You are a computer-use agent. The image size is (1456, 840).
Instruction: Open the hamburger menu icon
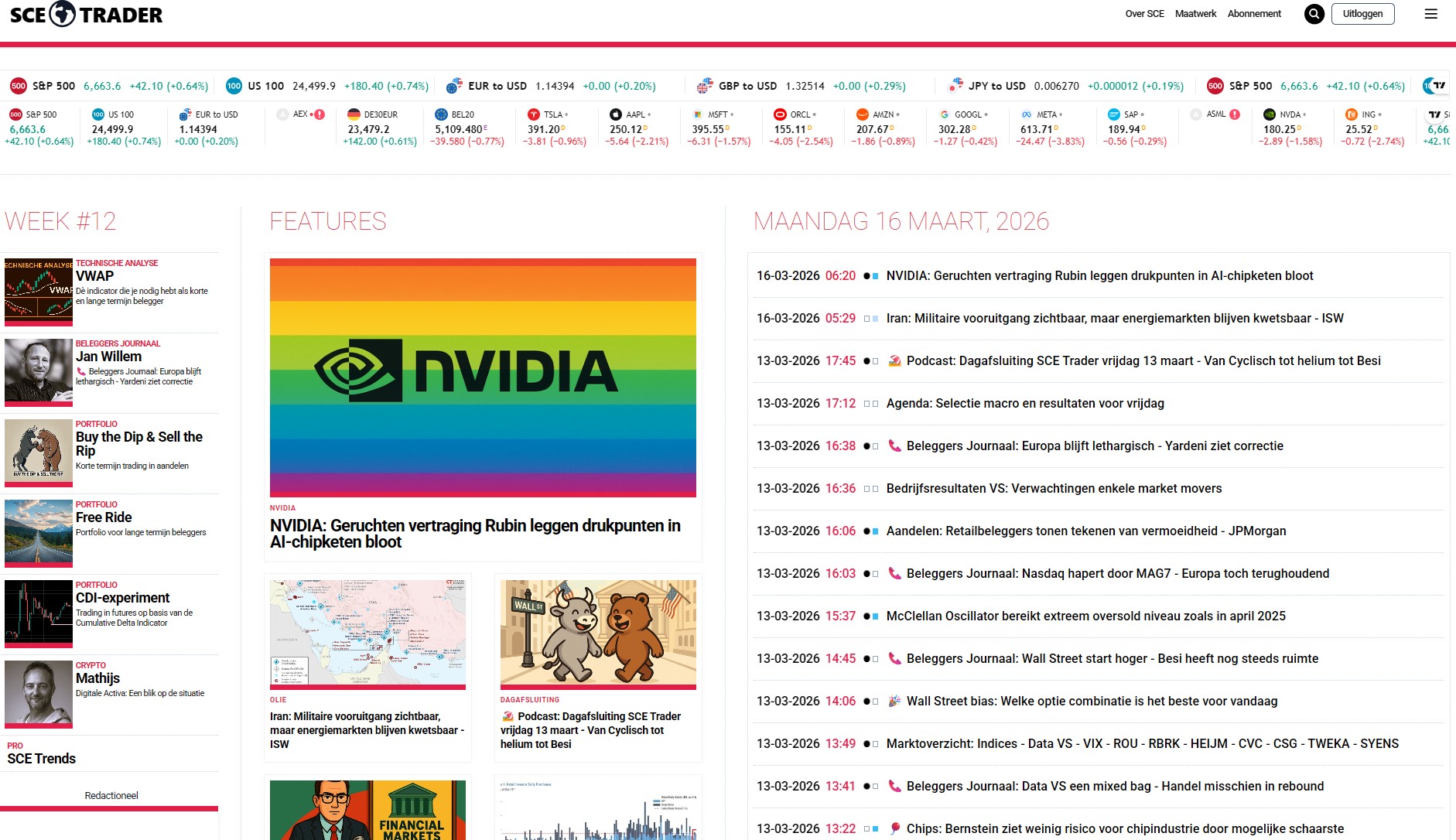click(x=1431, y=14)
